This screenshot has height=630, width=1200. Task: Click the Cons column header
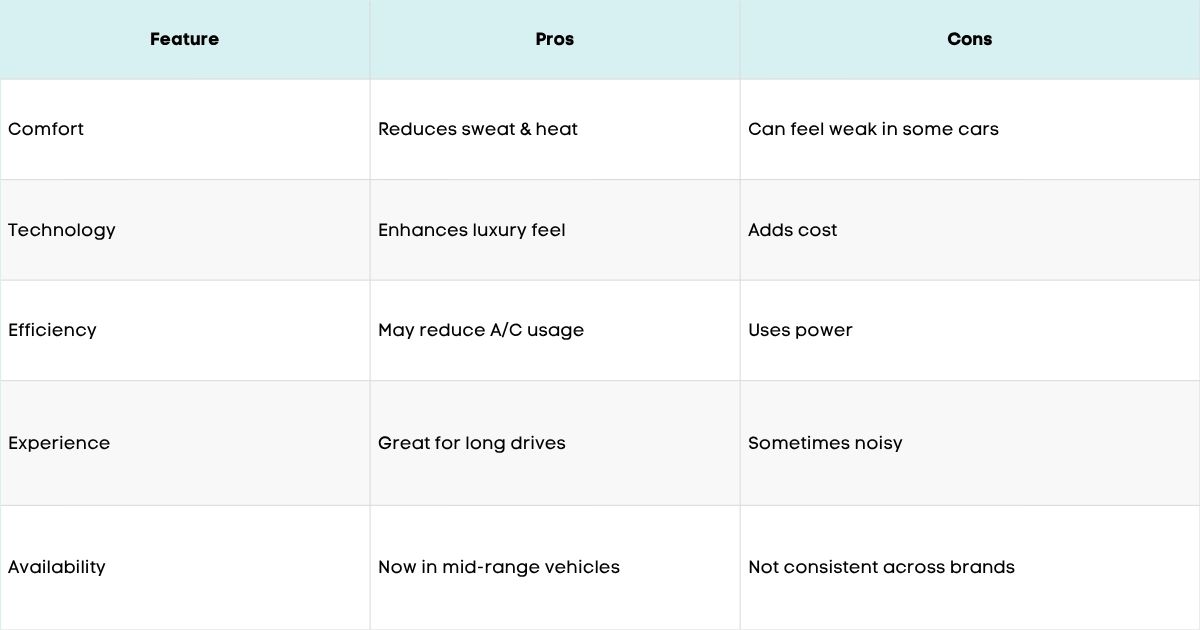click(969, 40)
